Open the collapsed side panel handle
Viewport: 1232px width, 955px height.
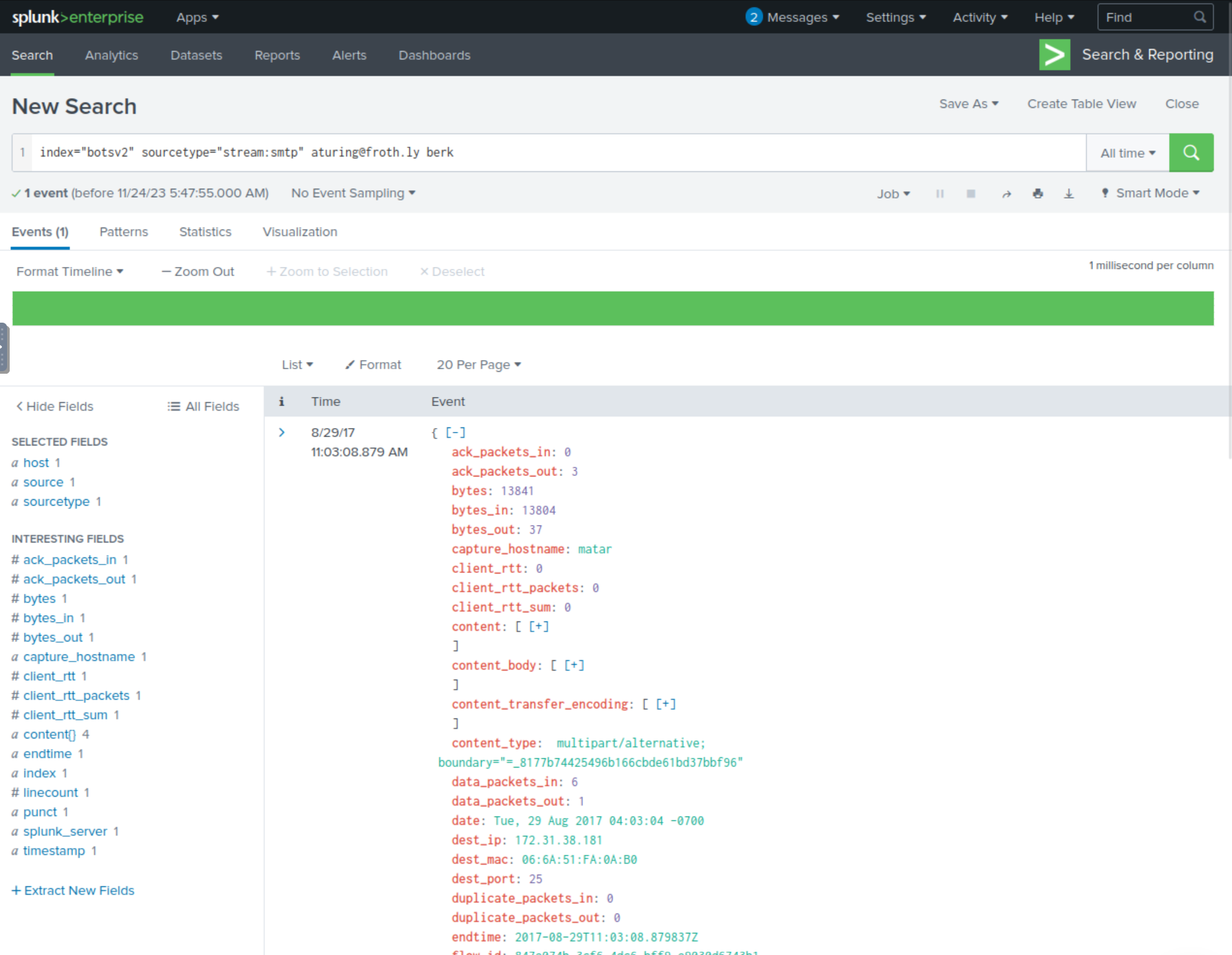click(x=4, y=348)
